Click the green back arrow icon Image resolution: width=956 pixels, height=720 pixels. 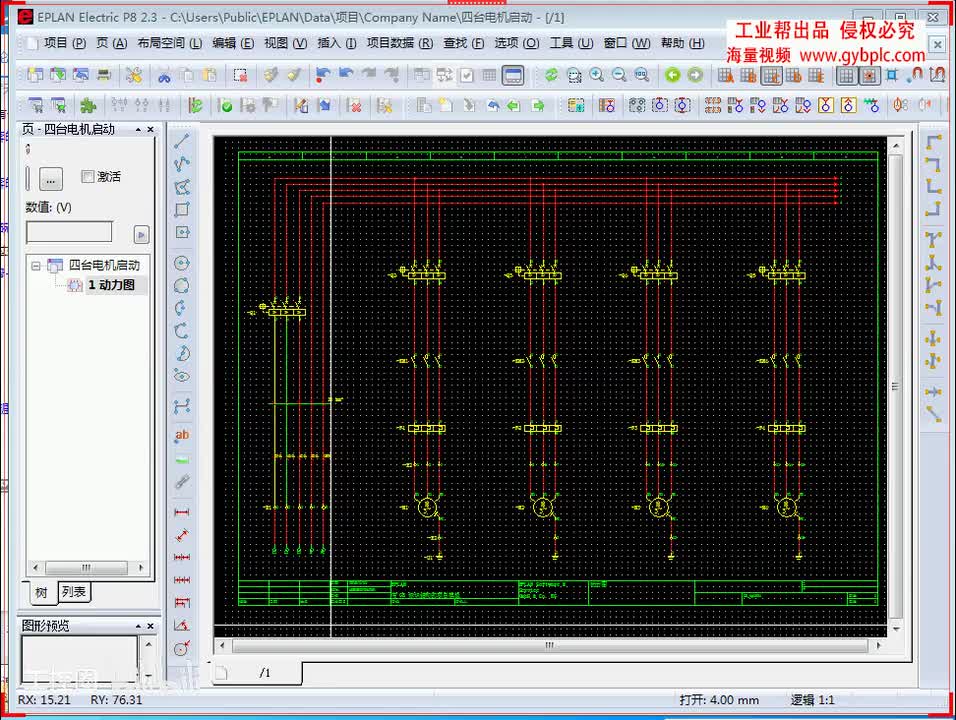[672, 75]
